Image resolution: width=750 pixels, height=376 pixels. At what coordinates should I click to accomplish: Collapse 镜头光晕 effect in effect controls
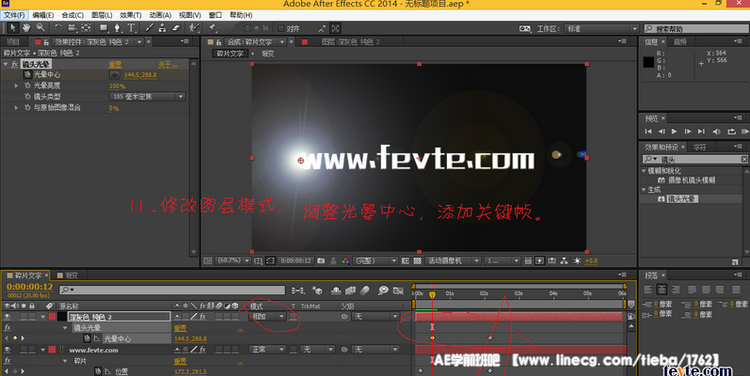coord(5,64)
